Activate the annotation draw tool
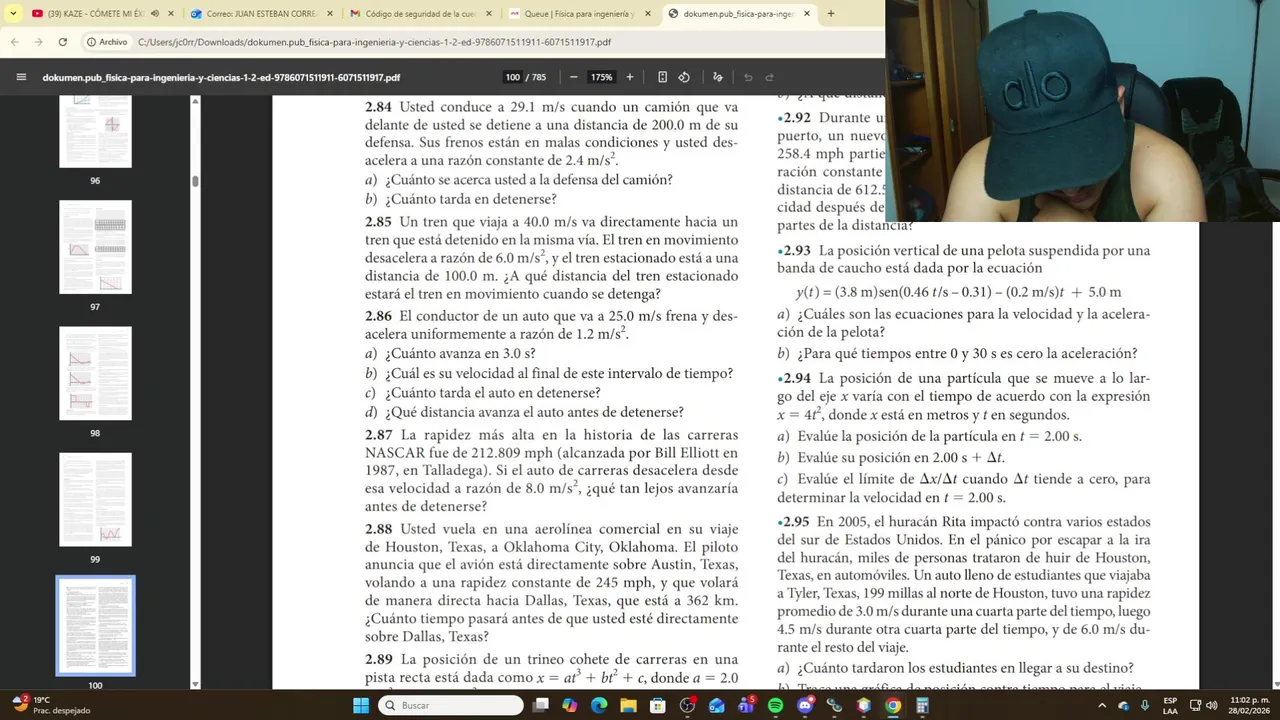 (x=717, y=77)
